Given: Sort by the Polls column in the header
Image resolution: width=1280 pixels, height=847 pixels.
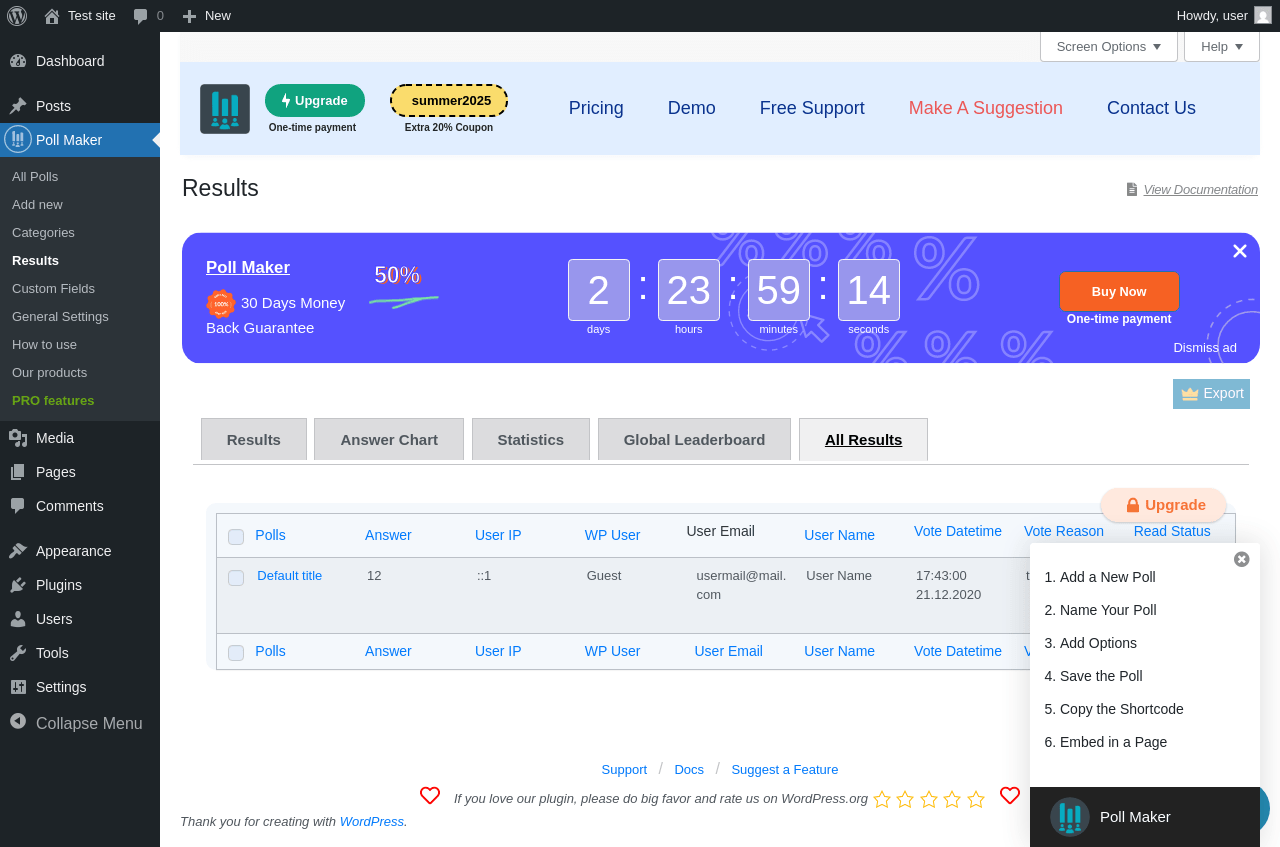Looking at the screenshot, I should pos(270,535).
